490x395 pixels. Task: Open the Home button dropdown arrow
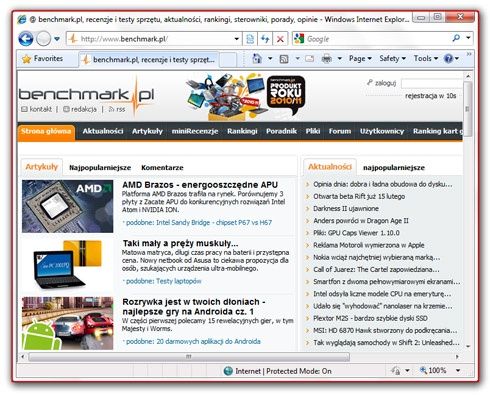270,59
